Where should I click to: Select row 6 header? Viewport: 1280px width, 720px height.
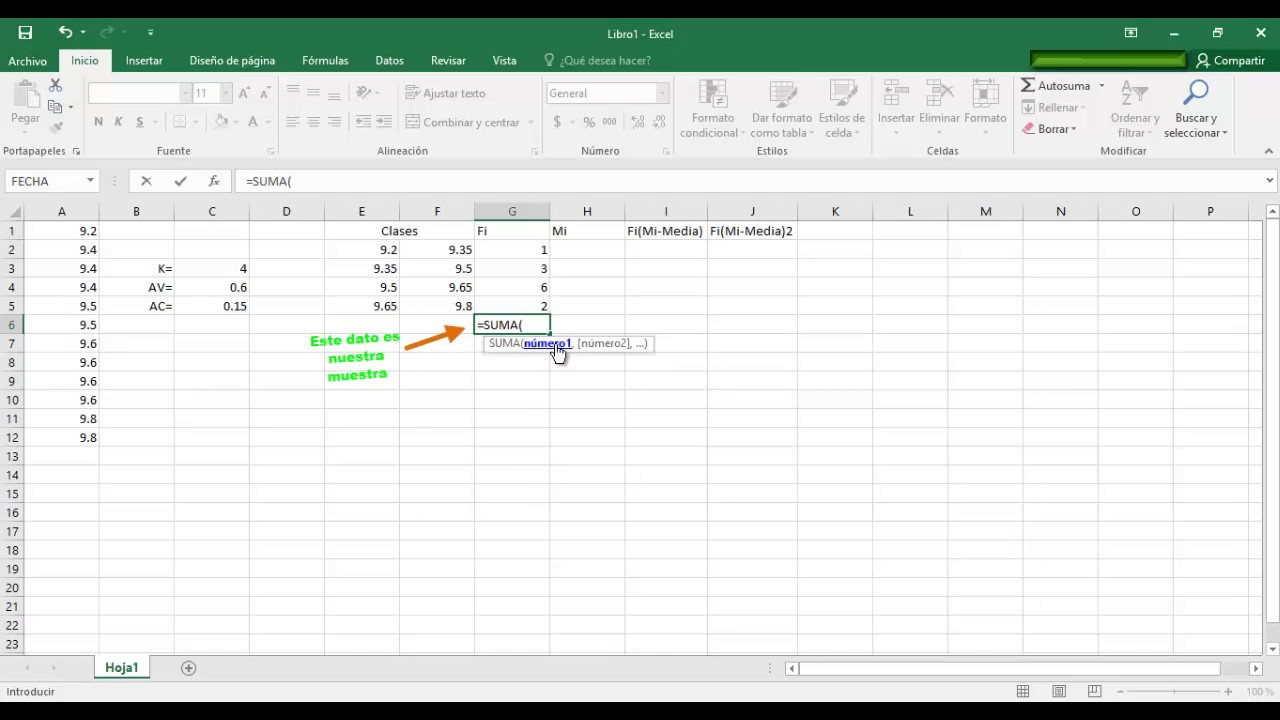11,325
